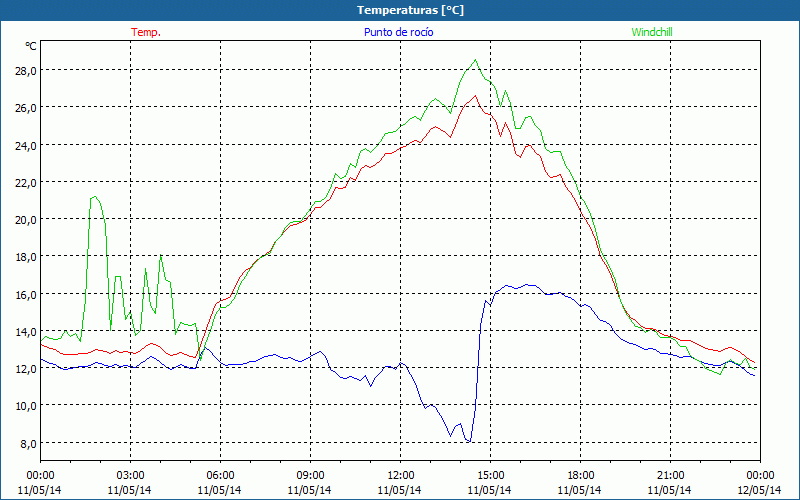The image size is (800, 500).
Task: Click the 12,0 y-axis value
Action: (26, 369)
